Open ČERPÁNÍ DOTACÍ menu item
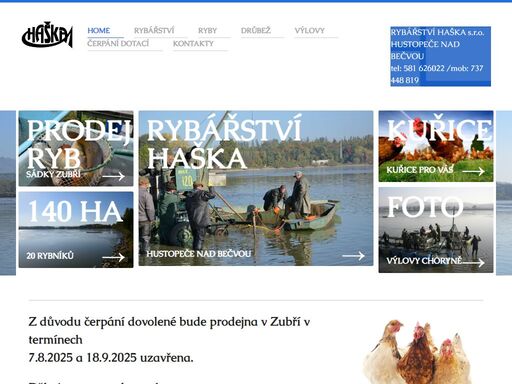Screen dimensions: 512x384 118,43
